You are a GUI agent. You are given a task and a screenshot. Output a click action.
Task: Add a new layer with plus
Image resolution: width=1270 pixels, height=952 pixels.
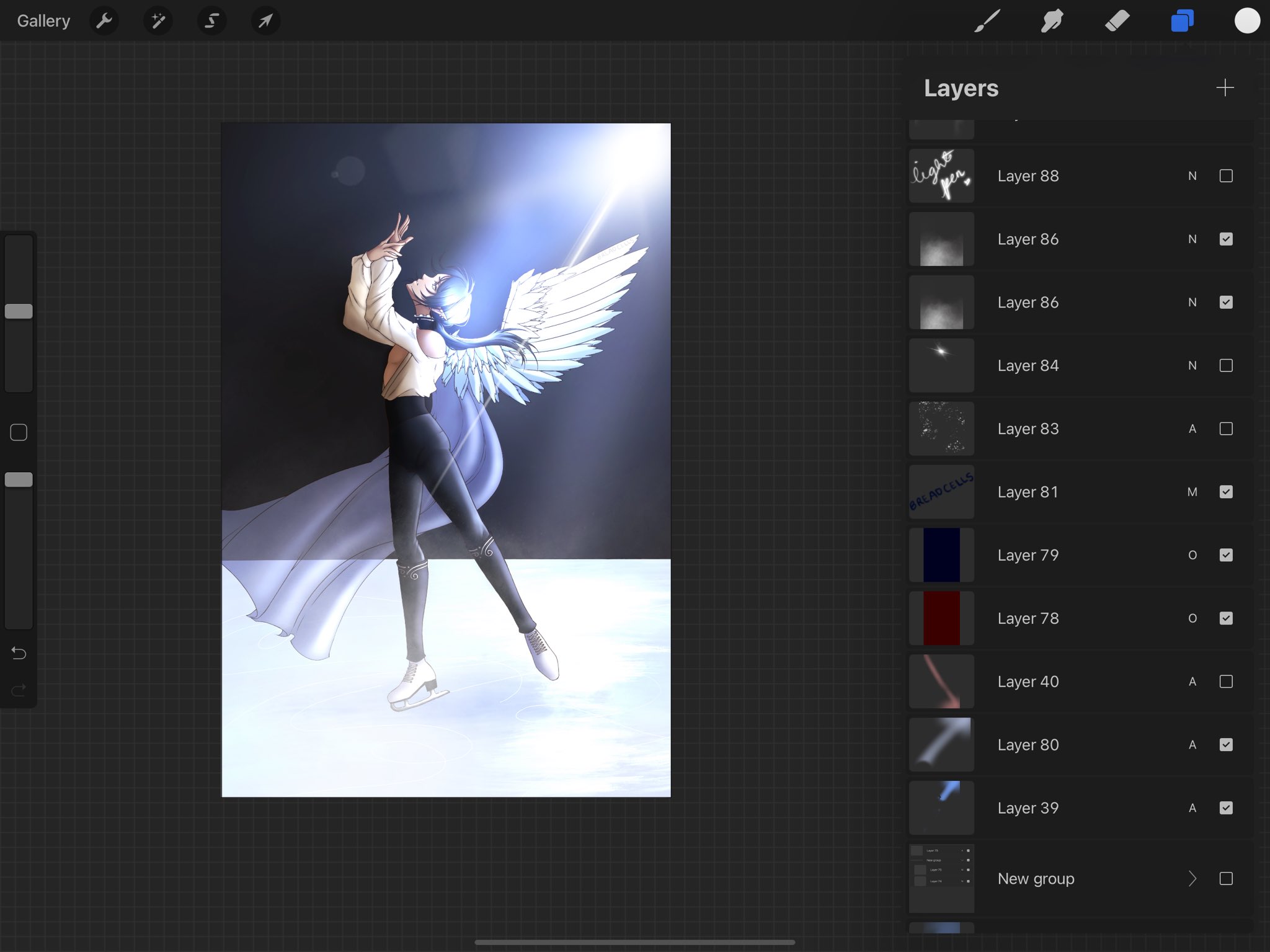click(x=1225, y=87)
